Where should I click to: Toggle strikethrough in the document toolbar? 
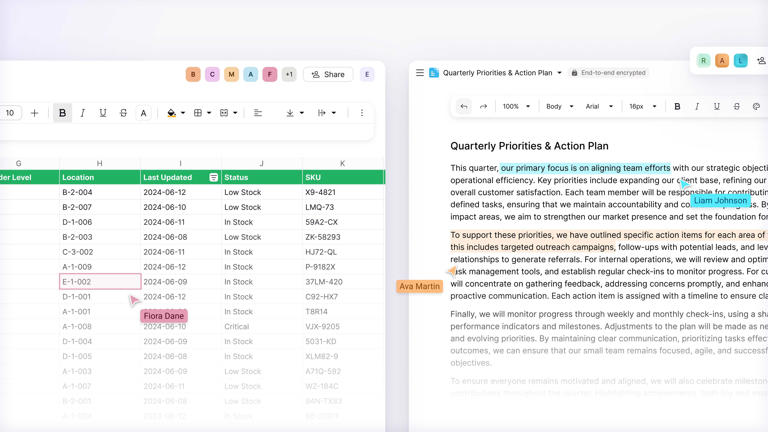(x=737, y=106)
